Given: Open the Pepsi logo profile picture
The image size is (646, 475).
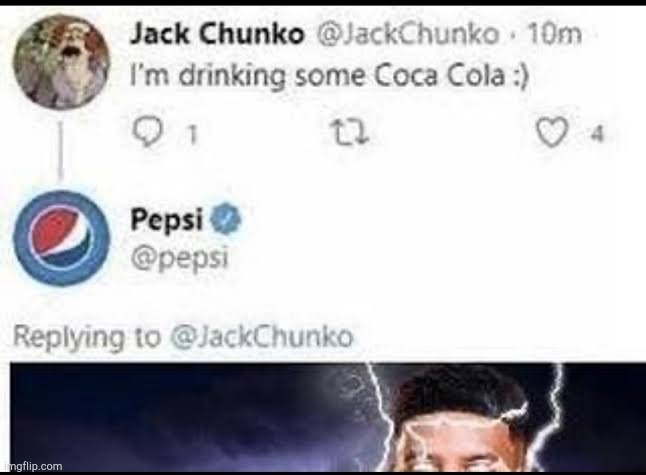Looking at the screenshot, I should [x=61, y=238].
